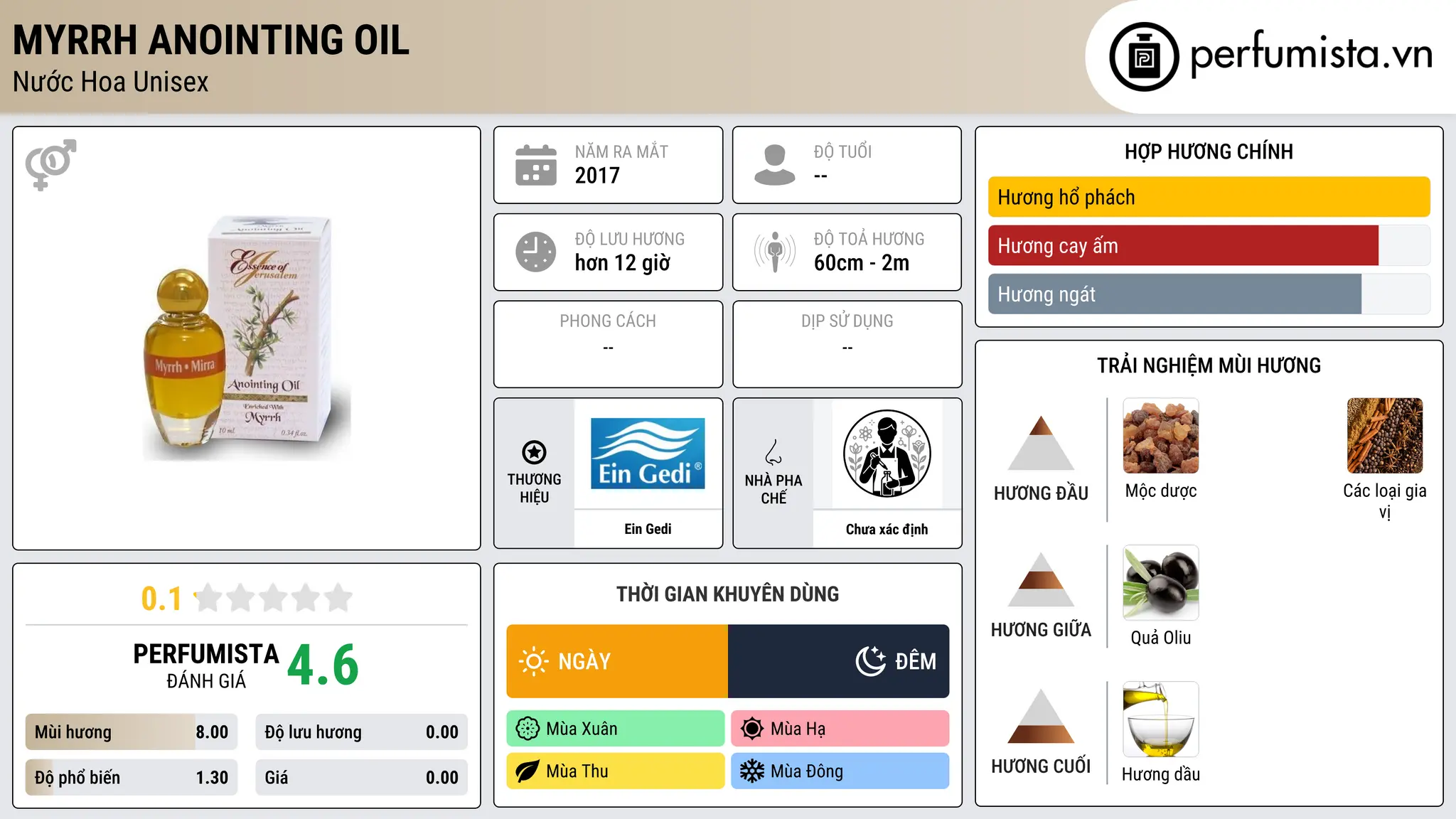Click the orange 0.1 user rating number
This screenshot has width=1456, height=819.
tap(162, 599)
